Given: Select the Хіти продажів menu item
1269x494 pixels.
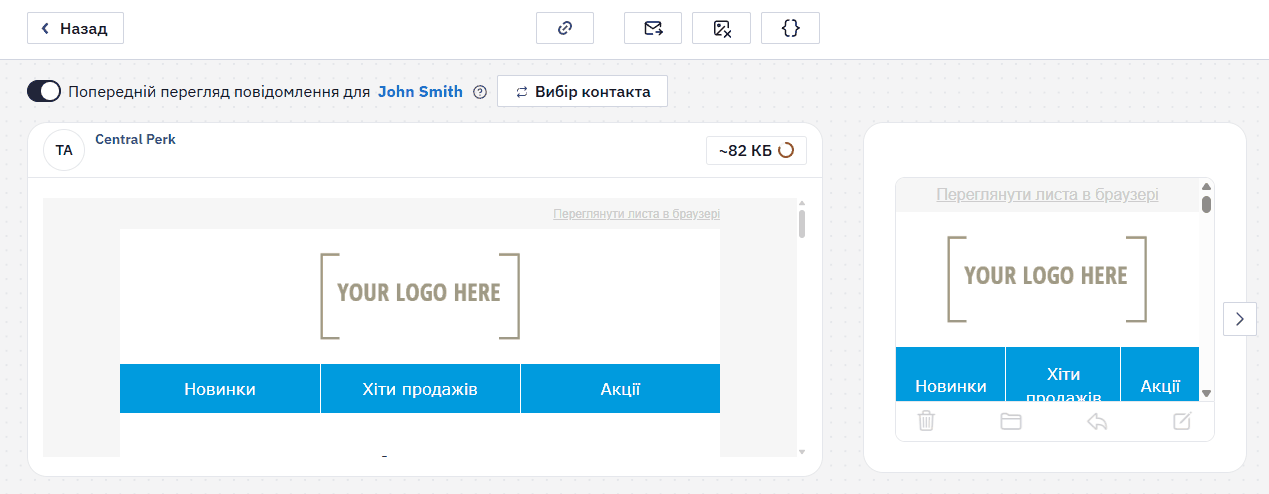Looking at the screenshot, I should [420, 389].
